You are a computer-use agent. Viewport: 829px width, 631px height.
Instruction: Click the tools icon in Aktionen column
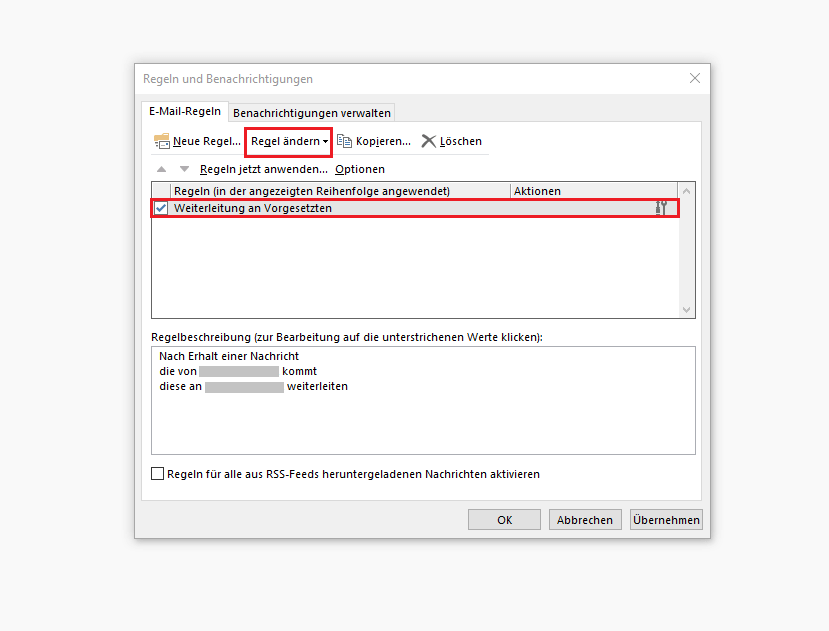pos(661,208)
